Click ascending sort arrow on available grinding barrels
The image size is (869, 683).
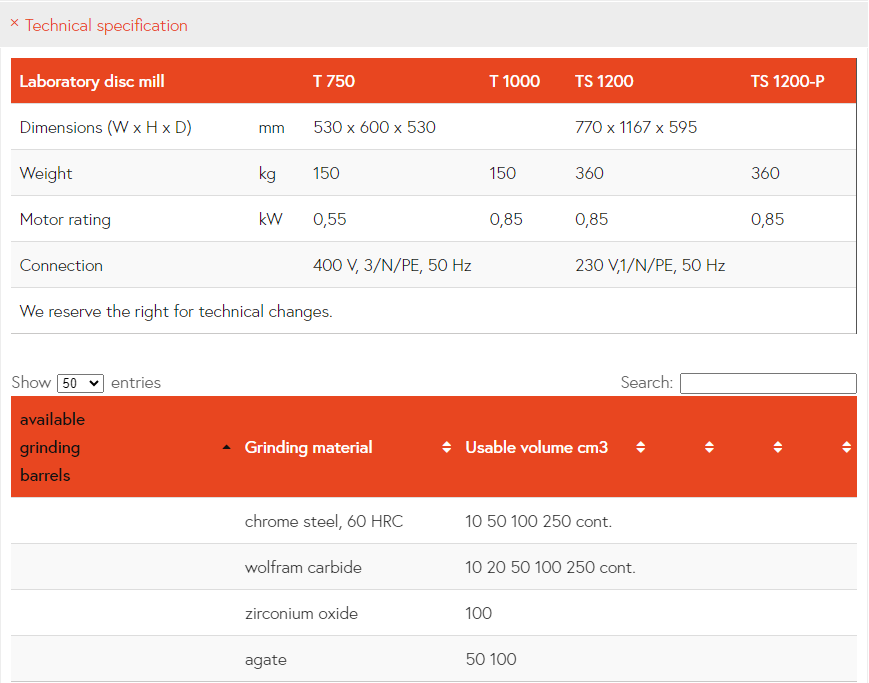[x=226, y=447]
